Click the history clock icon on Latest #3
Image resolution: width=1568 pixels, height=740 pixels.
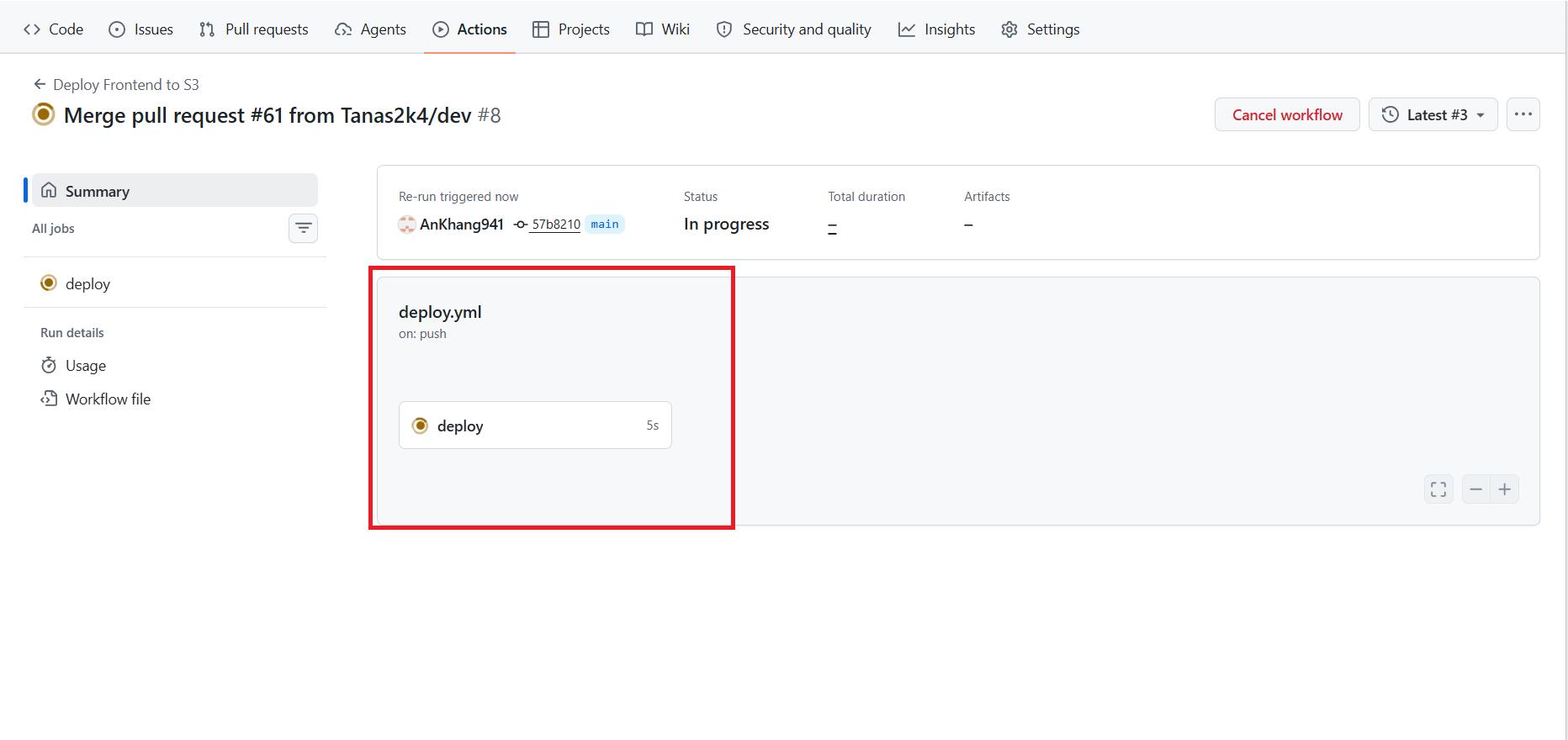coord(1391,114)
